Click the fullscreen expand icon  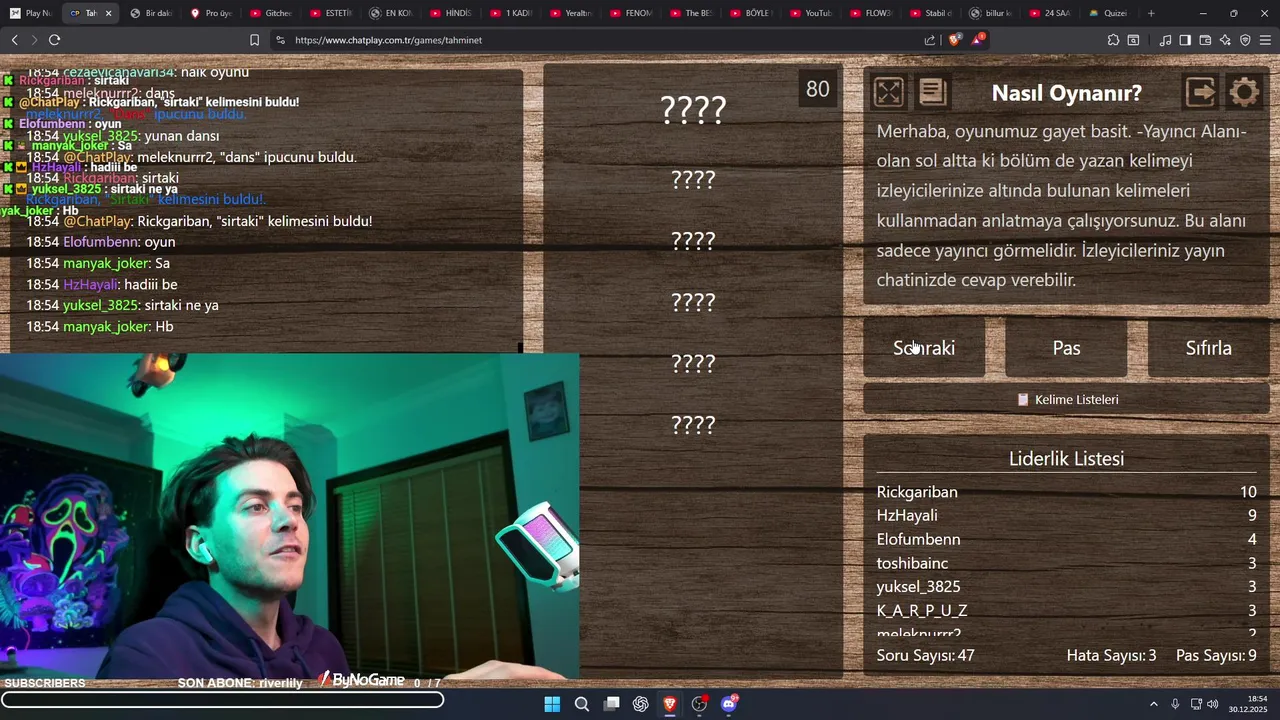click(x=888, y=92)
